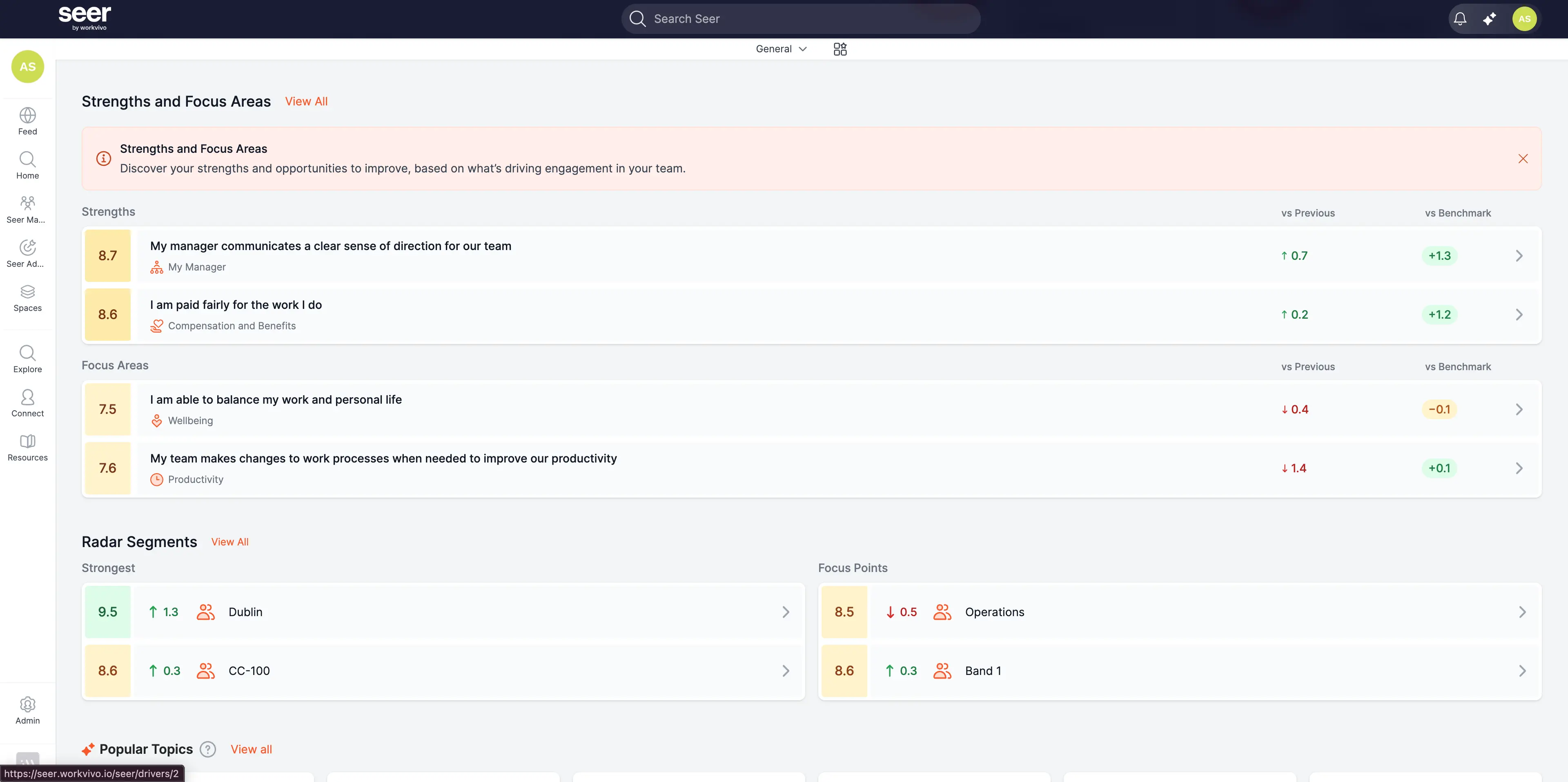The image size is (1568, 782).
Task: Click the My Manager driver icon
Action: coord(156,267)
